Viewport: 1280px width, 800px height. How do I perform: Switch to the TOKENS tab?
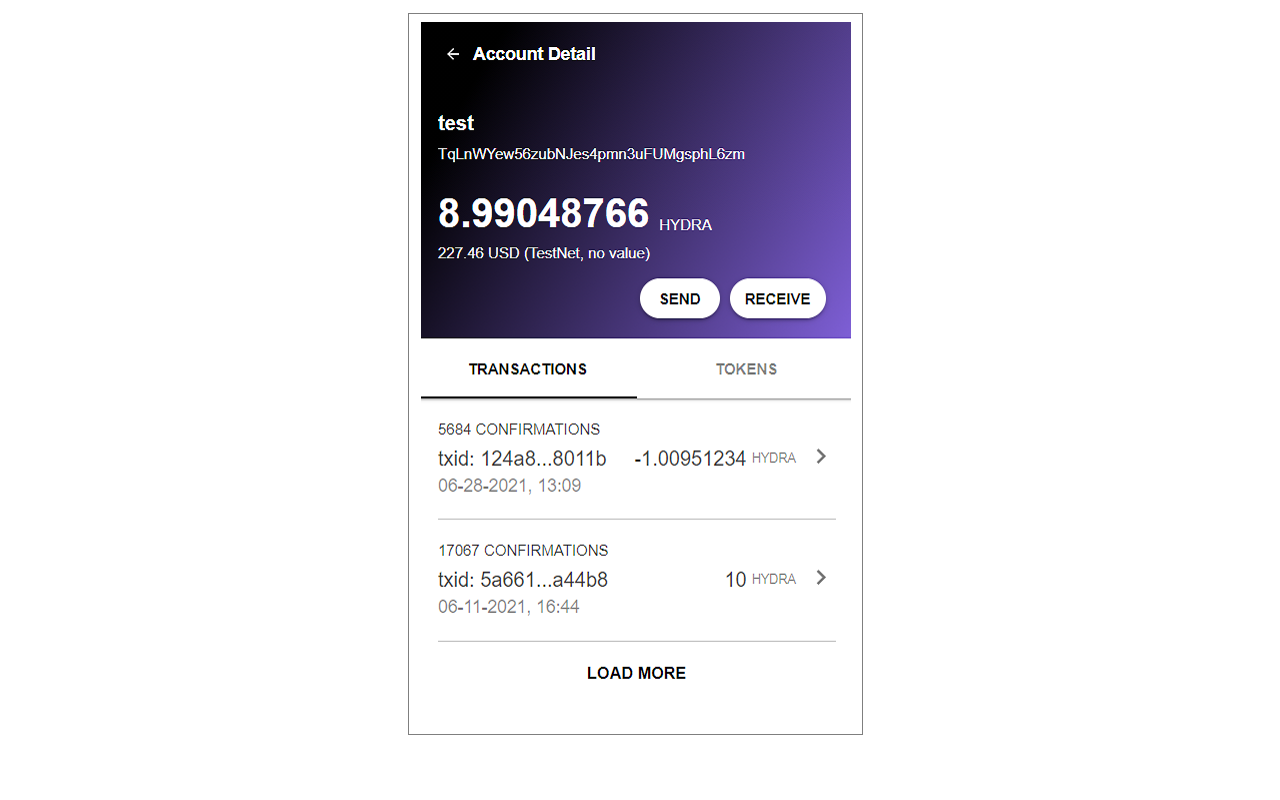tap(746, 369)
